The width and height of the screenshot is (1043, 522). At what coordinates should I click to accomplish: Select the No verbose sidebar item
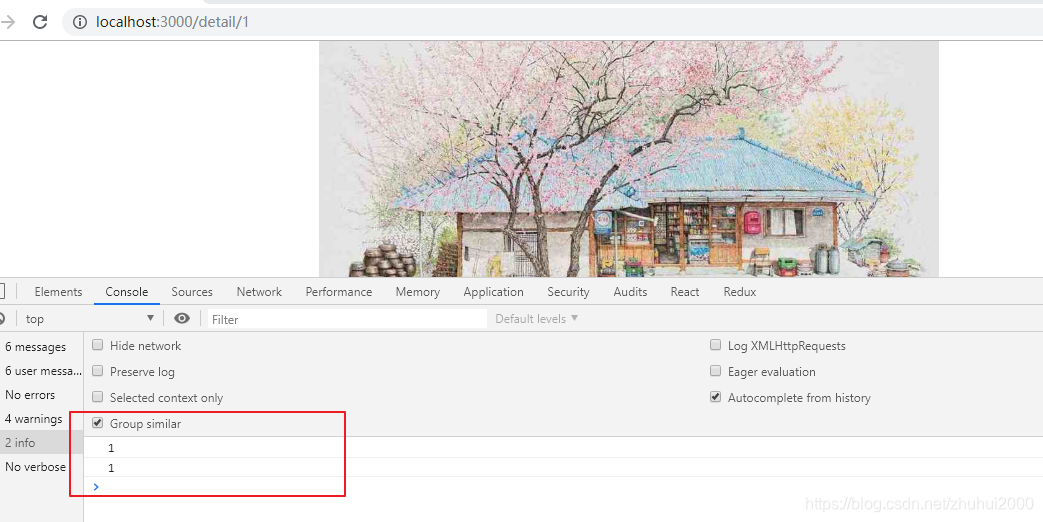pos(41,466)
